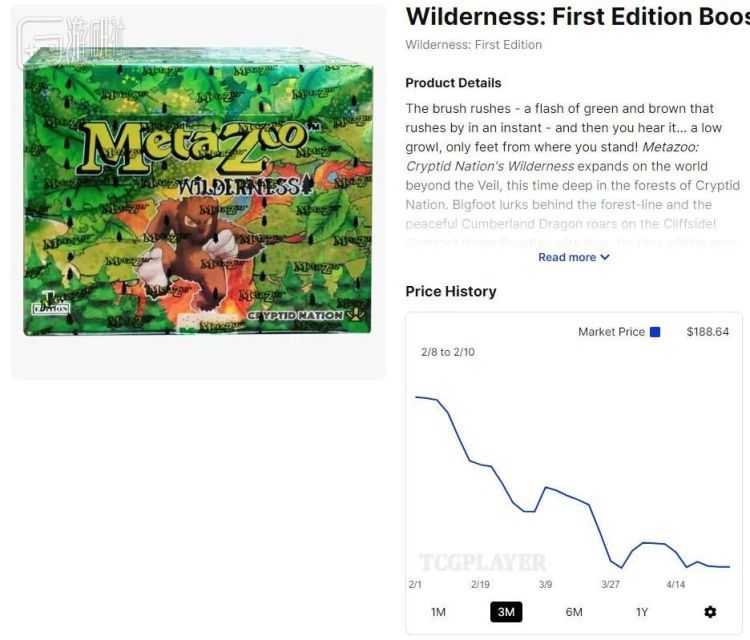Click the MetaZoo booster box product image
The height and width of the screenshot is (640, 750).
[x=197, y=192]
